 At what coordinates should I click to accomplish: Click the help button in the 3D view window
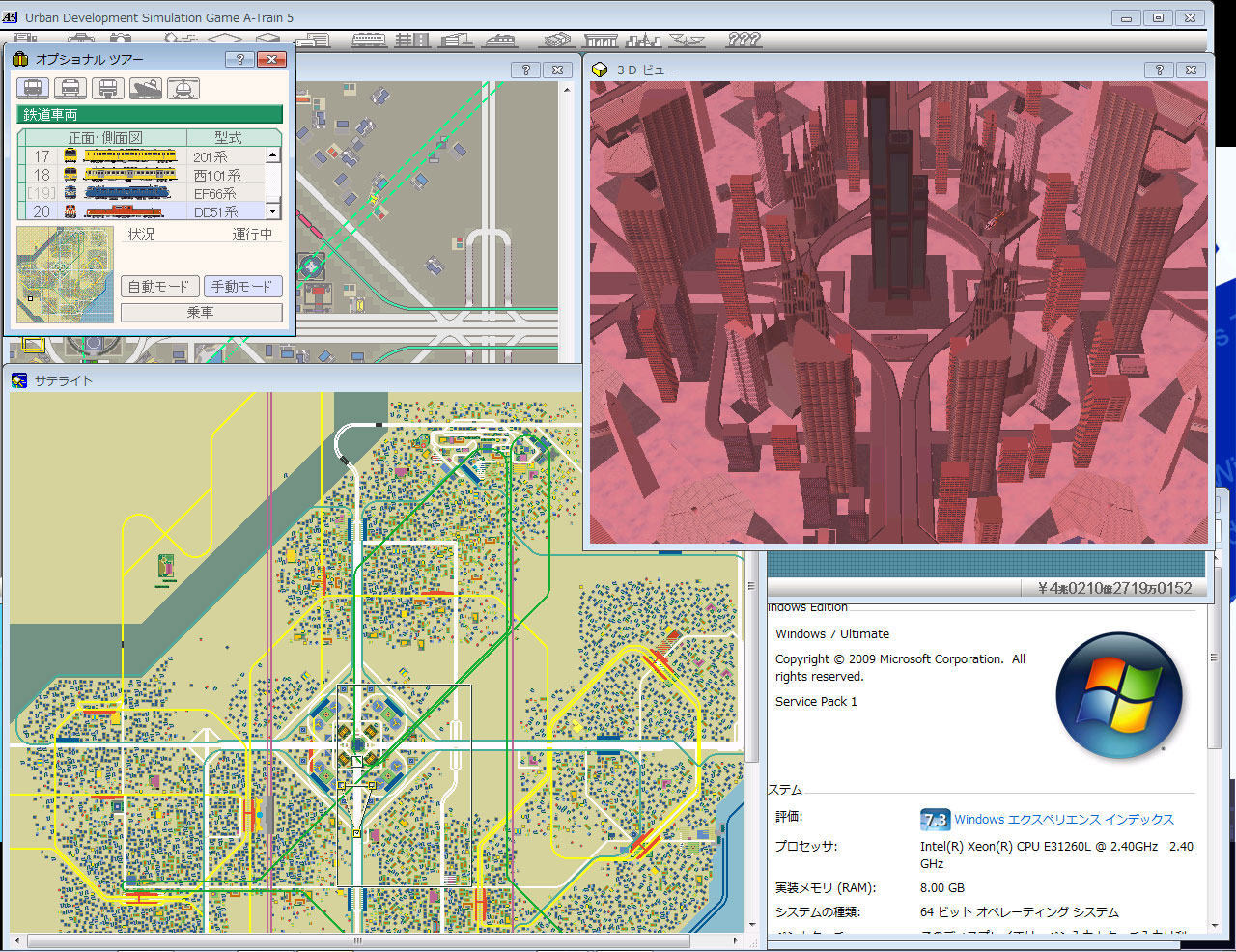click(x=1159, y=70)
